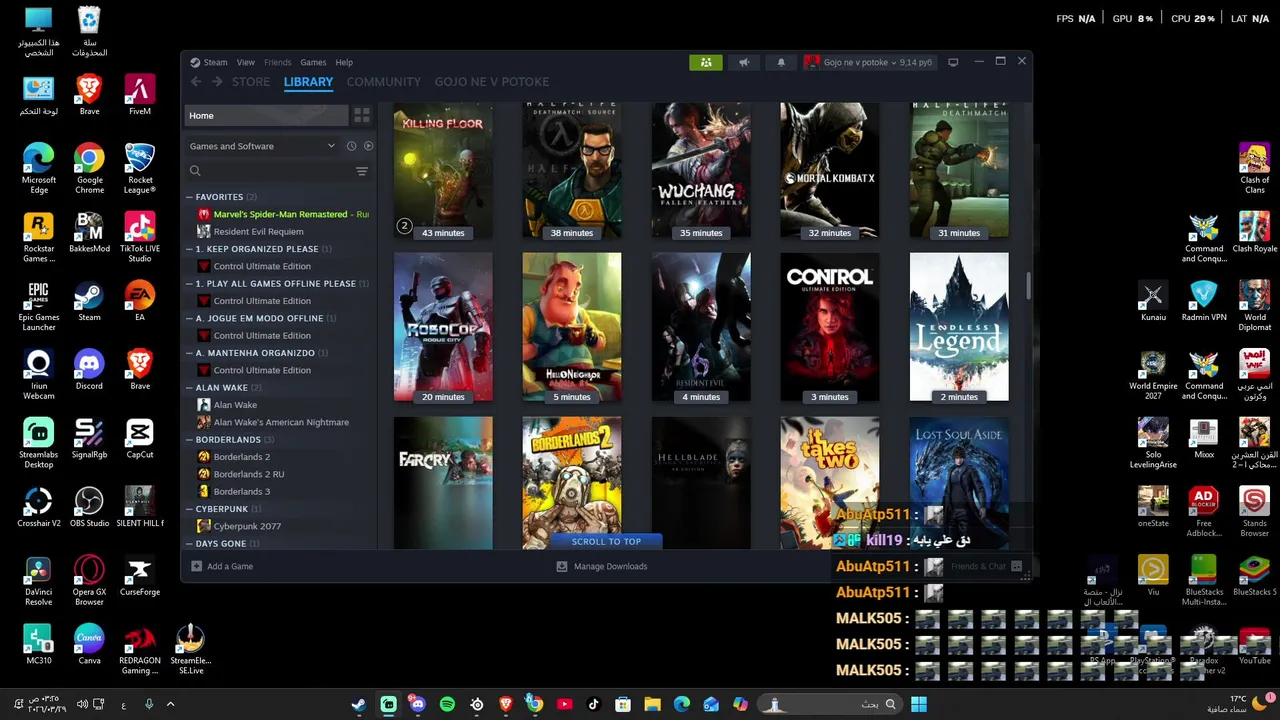Open Endless Legend game cover
This screenshot has height=720, width=1280.
[959, 327]
